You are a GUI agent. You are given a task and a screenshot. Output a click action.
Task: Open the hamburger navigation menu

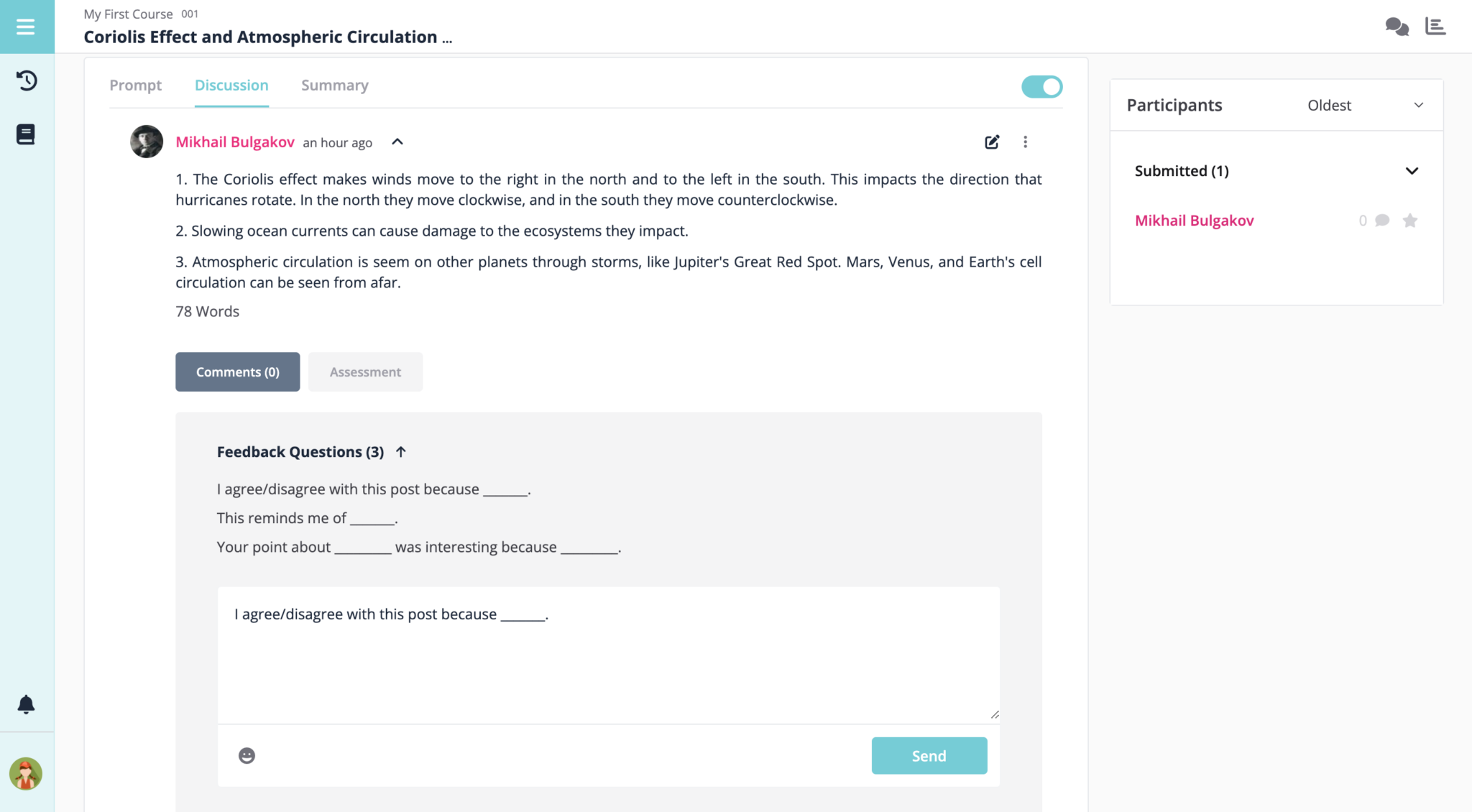pos(26,26)
